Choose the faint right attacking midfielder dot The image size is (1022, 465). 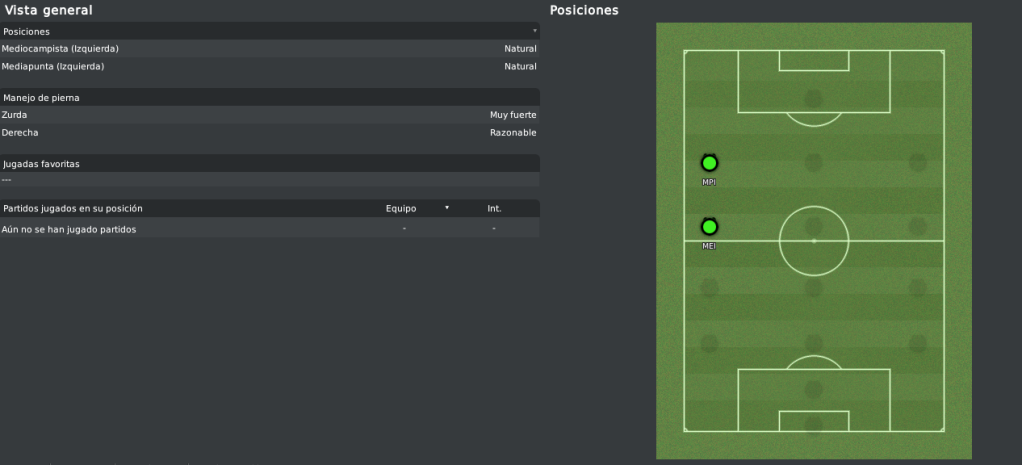[918, 163]
